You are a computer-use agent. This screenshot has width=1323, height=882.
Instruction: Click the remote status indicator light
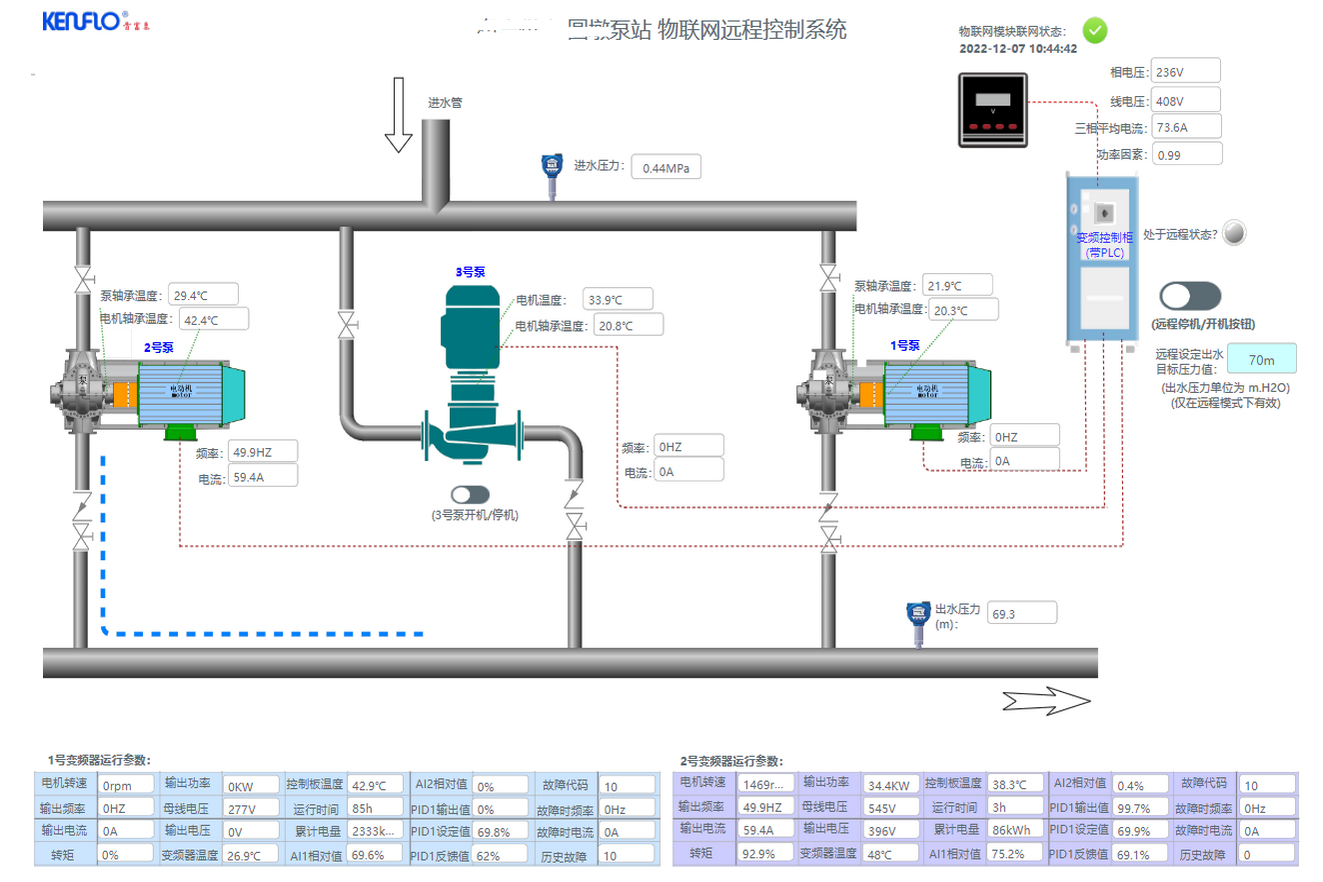tap(1236, 233)
